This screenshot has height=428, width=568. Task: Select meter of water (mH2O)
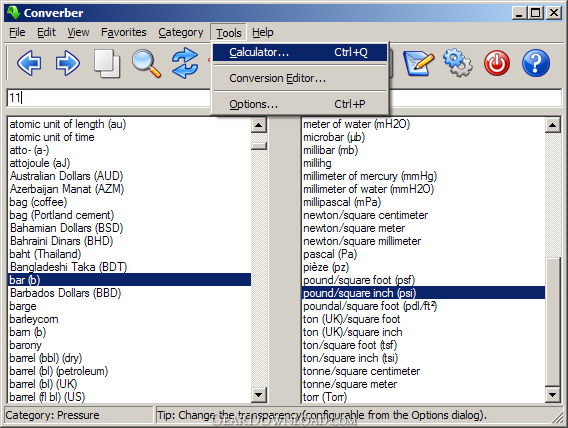click(356, 124)
